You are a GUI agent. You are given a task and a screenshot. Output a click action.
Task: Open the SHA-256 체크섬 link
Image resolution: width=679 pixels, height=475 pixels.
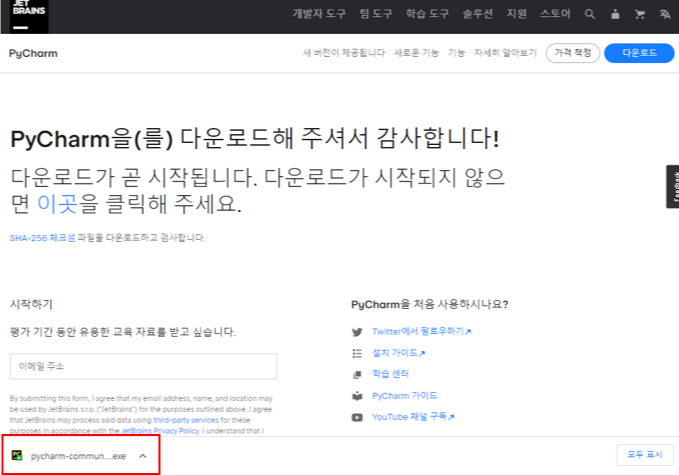pos(42,238)
